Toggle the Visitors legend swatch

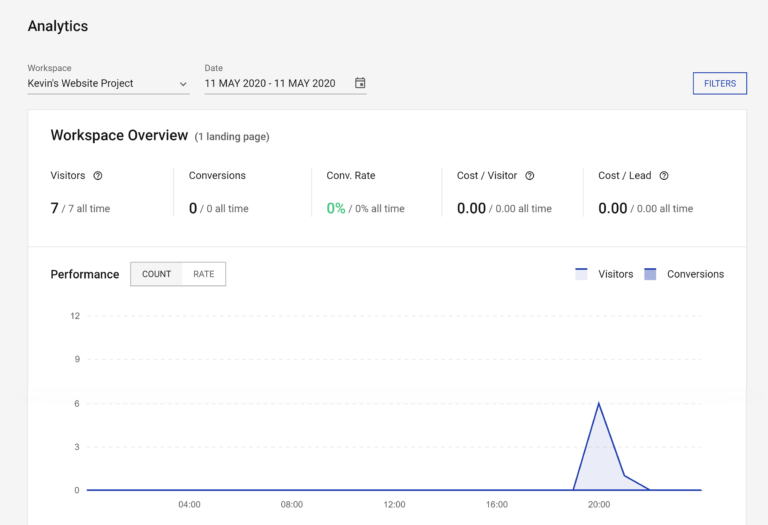pyautogui.click(x=581, y=274)
